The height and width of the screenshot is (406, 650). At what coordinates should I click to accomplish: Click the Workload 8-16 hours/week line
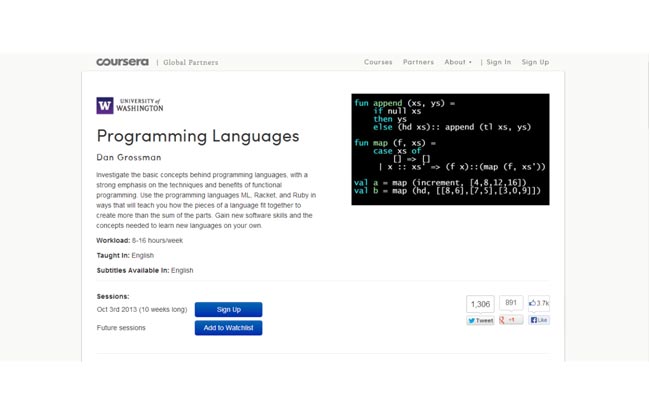139,241
